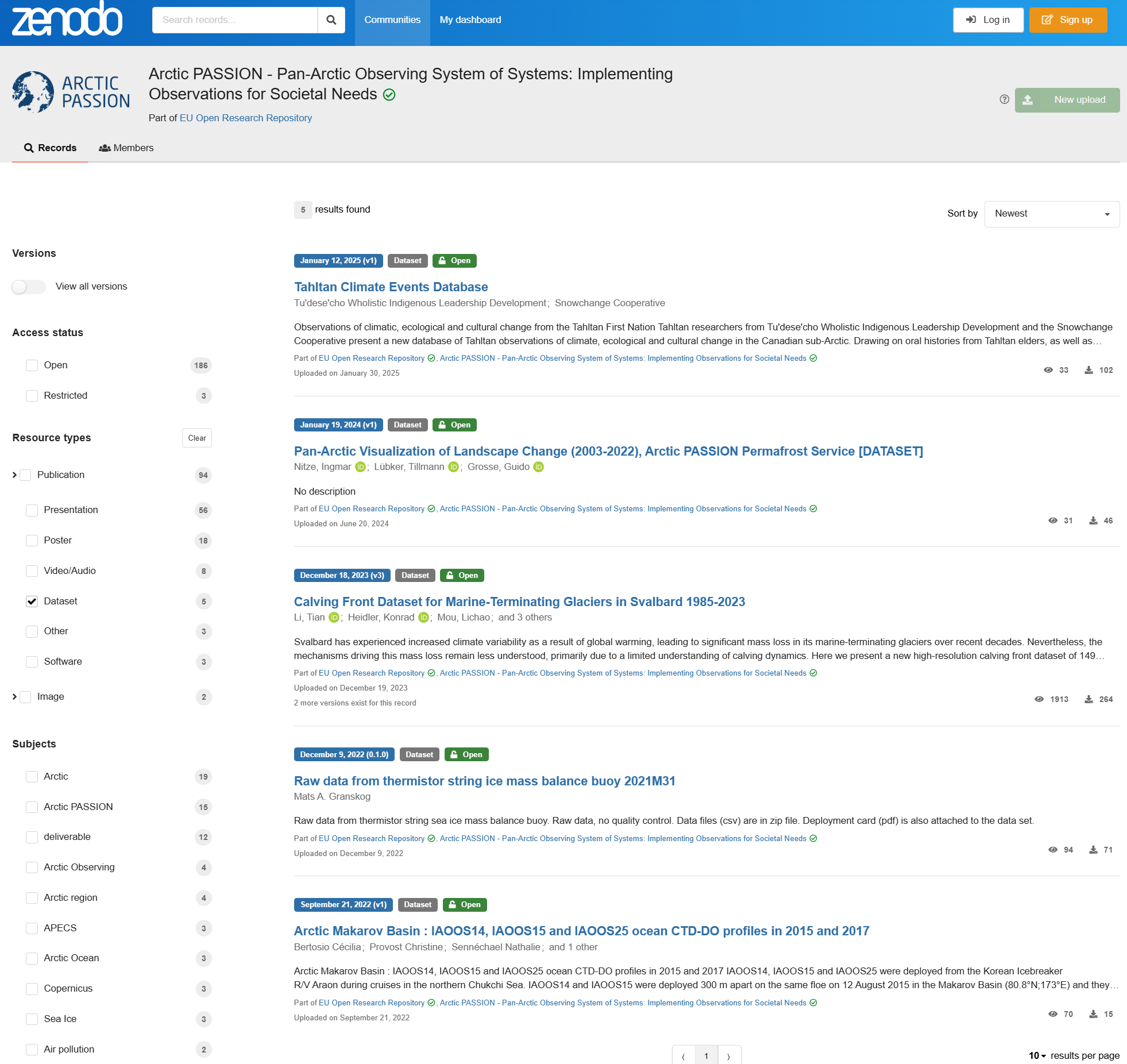Click the Arctic PASSION community logo
The height and width of the screenshot is (1064, 1127).
point(71,92)
